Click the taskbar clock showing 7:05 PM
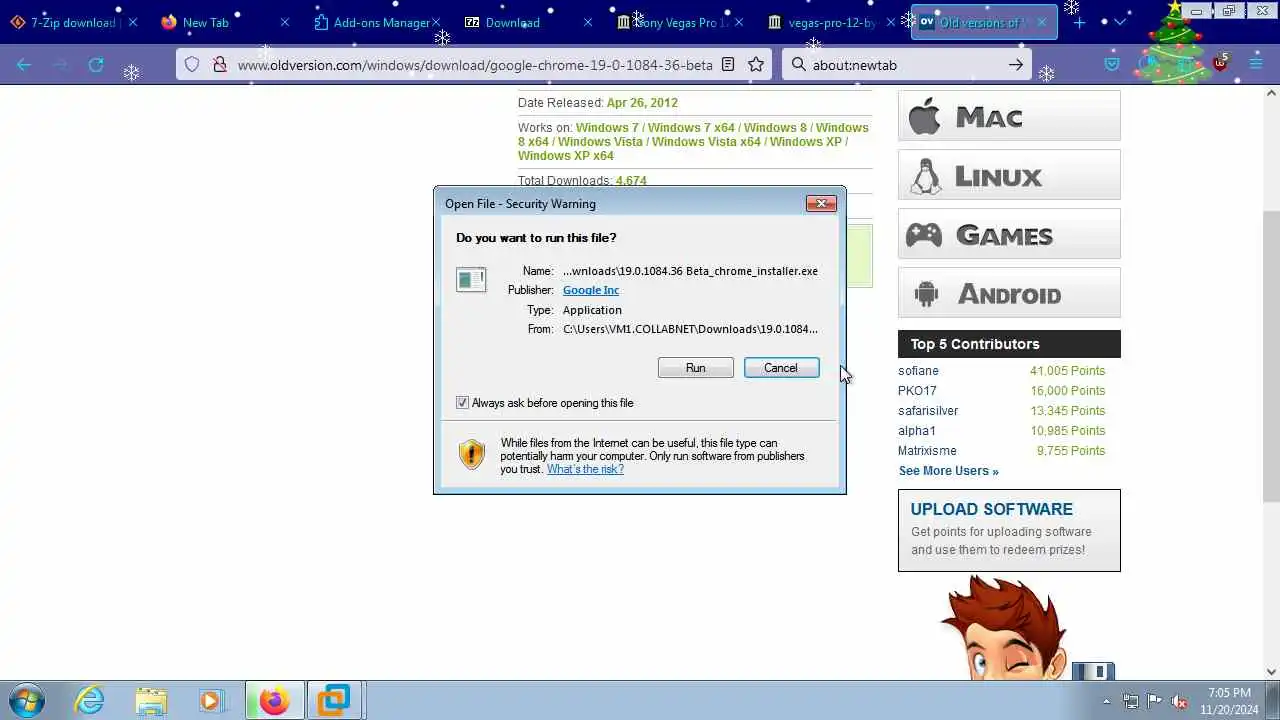The width and height of the screenshot is (1280, 720). pos(1229,701)
